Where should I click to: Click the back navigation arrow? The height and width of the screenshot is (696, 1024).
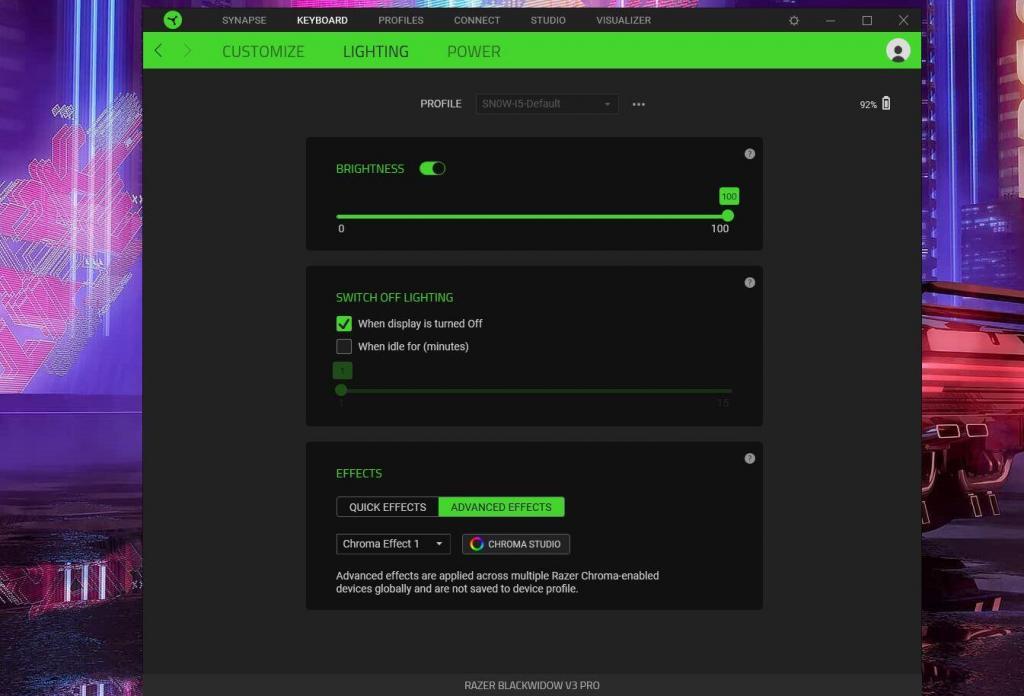coord(158,51)
